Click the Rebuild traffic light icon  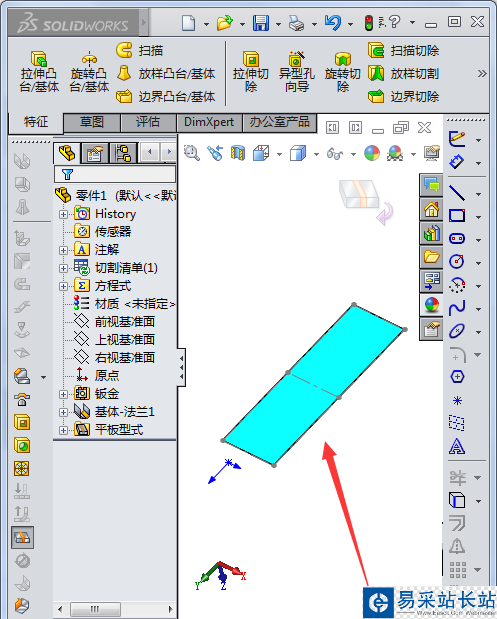pos(369,23)
